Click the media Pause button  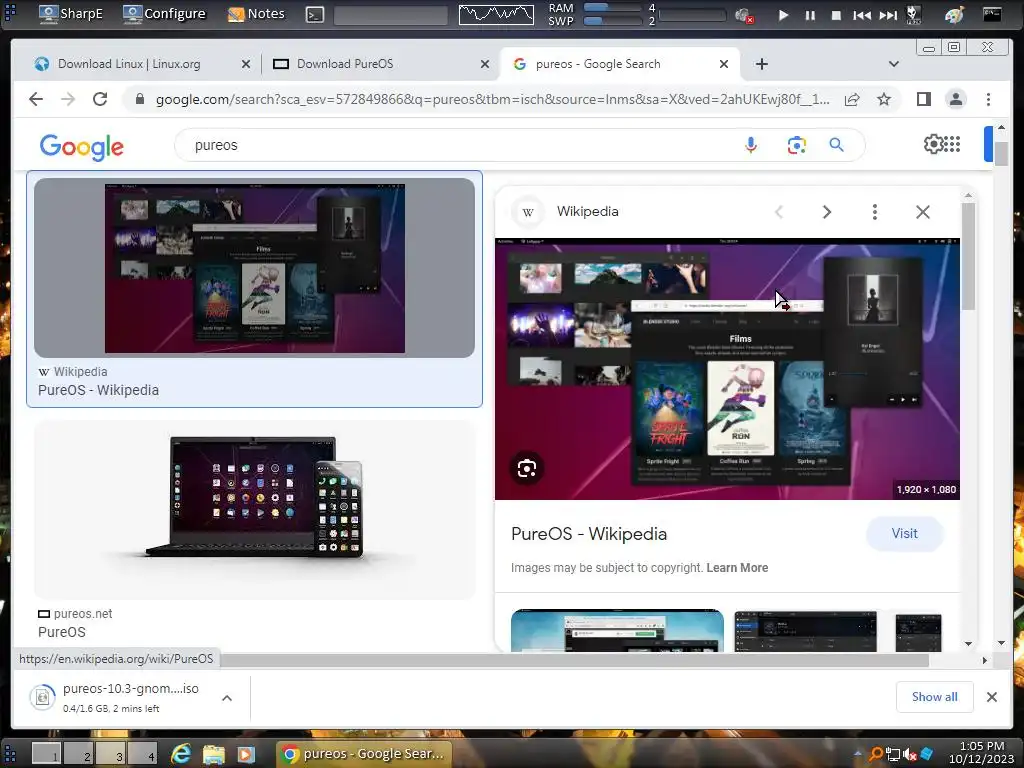810,15
